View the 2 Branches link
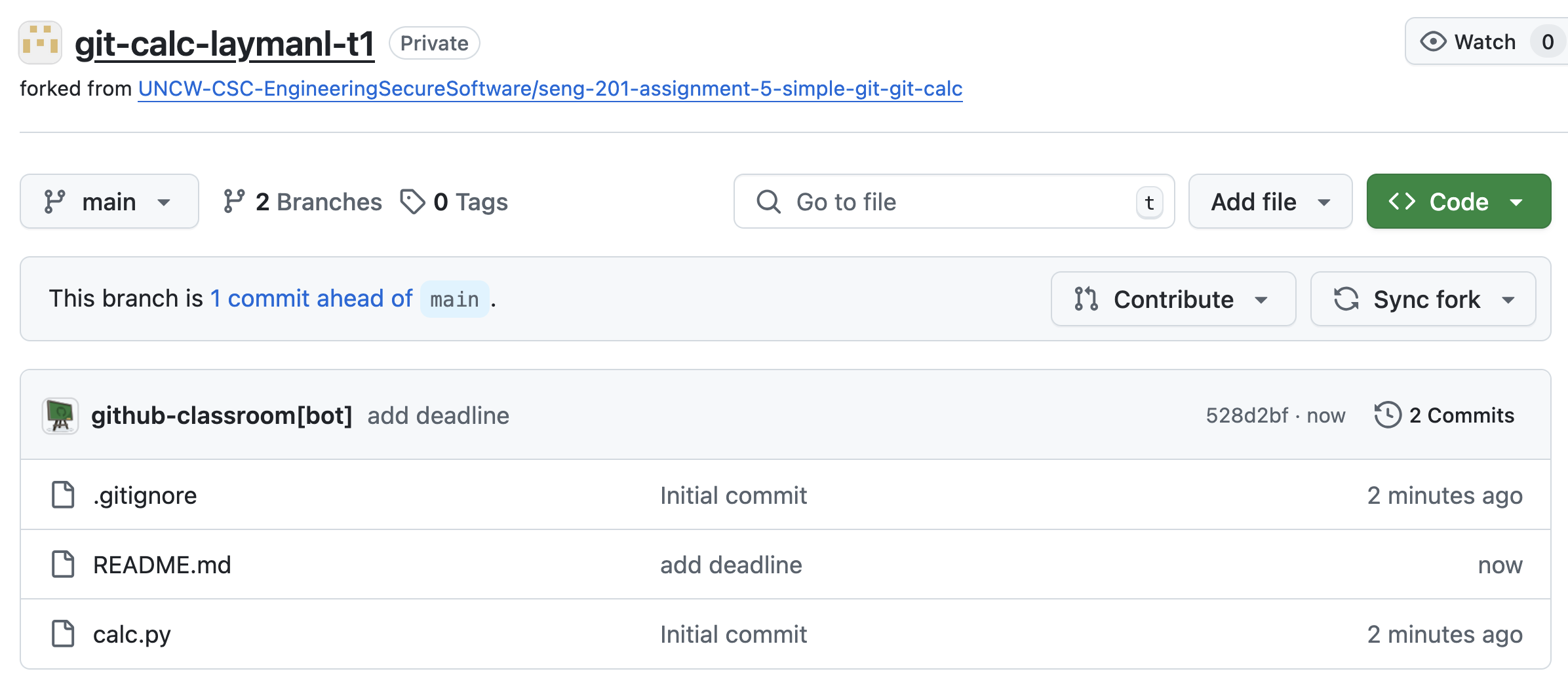This screenshot has height=684, width=1568. pyautogui.click(x=302, y=201)
